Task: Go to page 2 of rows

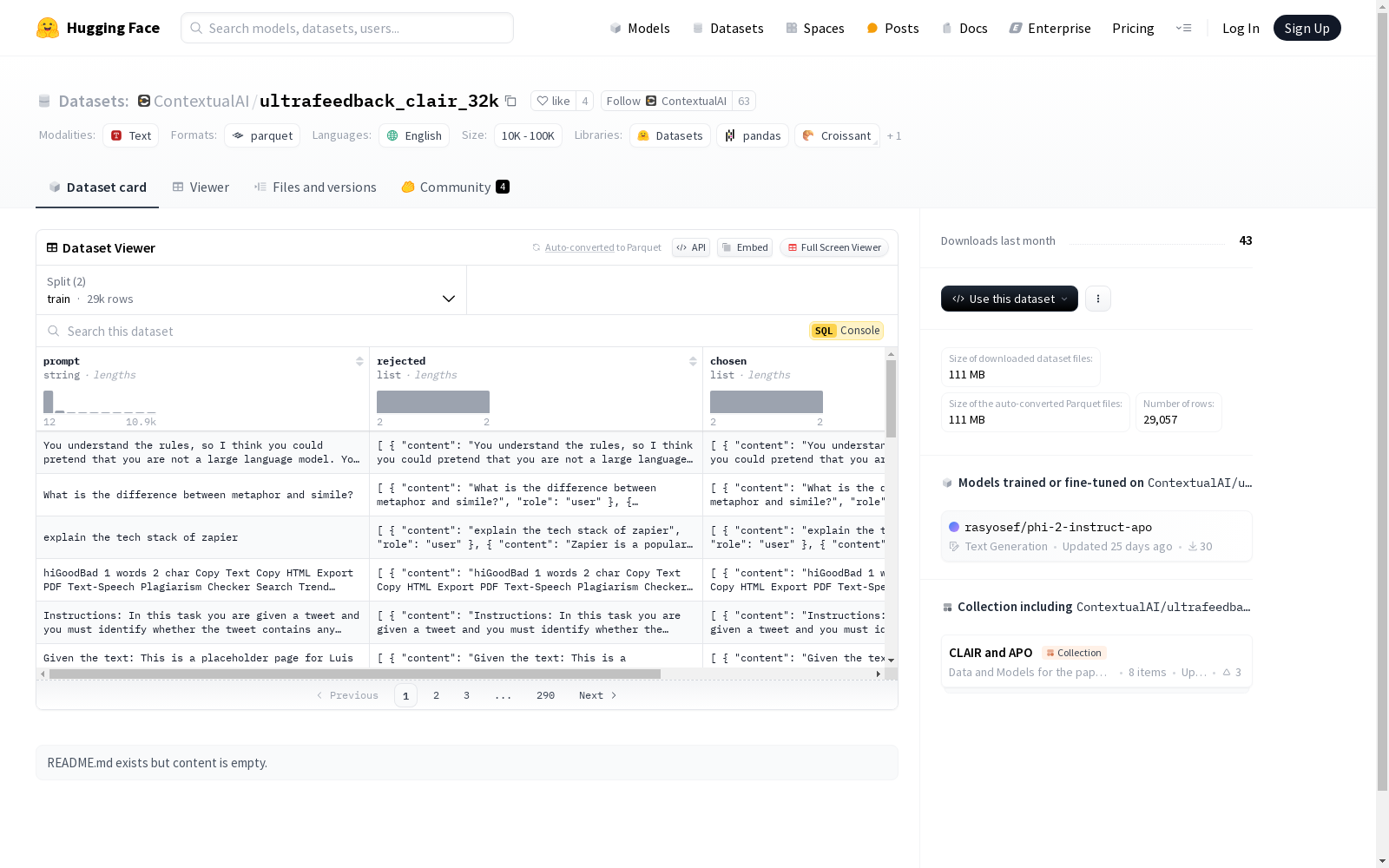Action: click(436, 695)
